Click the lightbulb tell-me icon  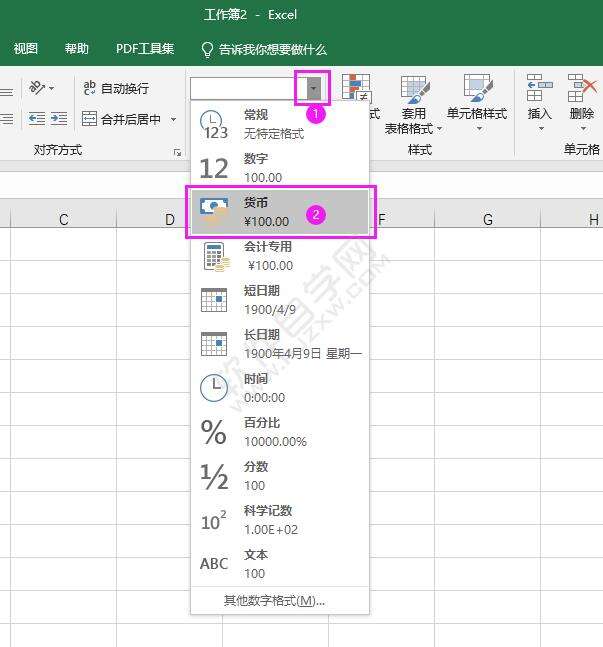[x=207, y=50]
